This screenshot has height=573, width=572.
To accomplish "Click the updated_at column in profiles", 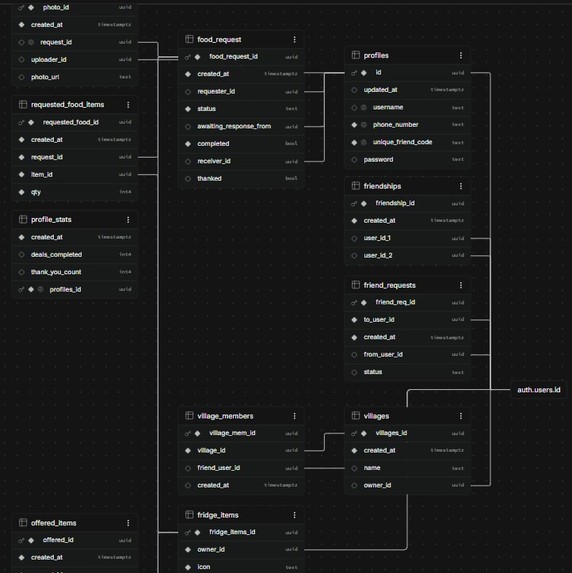I will pyautogui.click(x=408, y=90).
